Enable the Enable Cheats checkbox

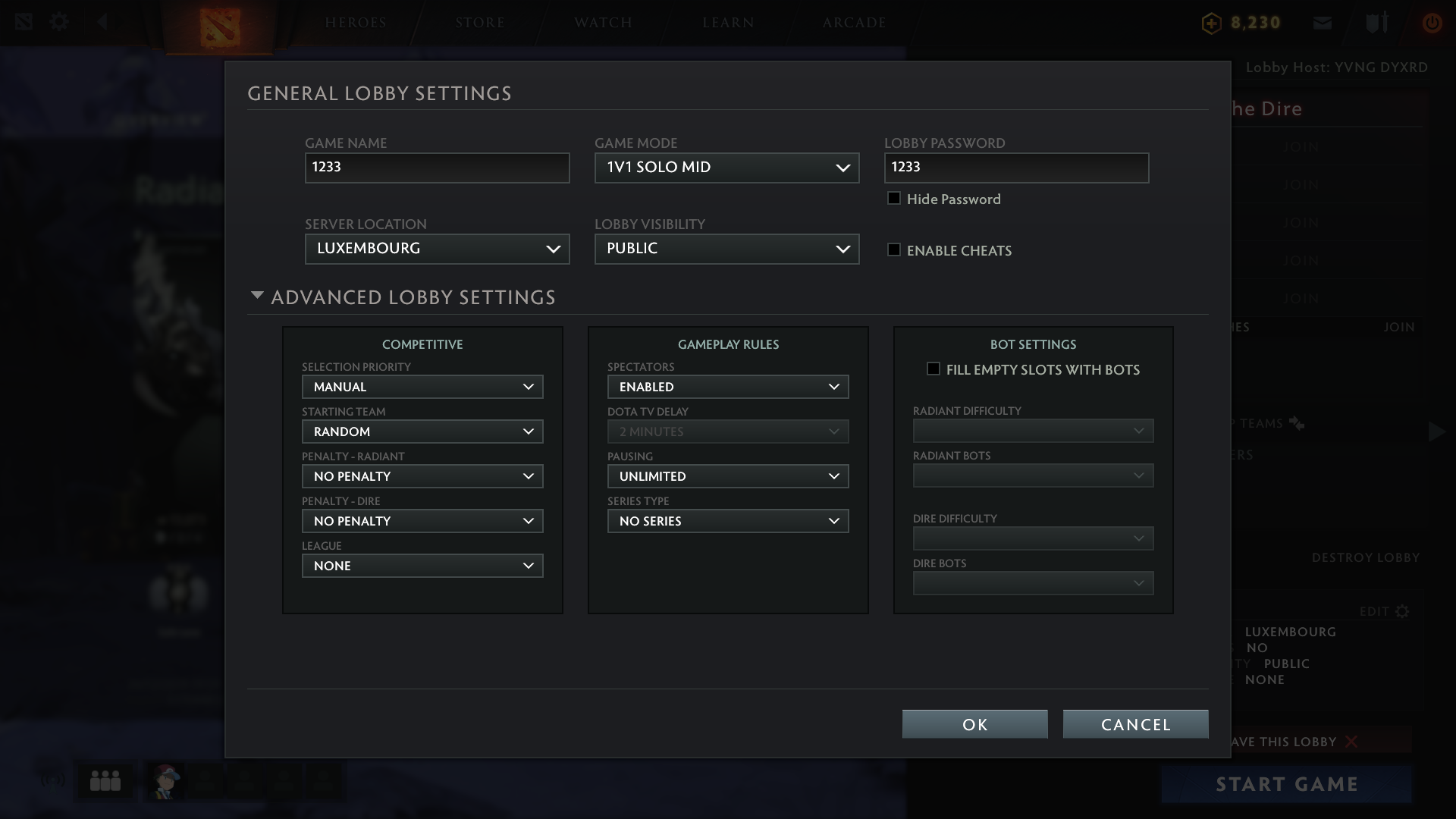pos(894,250)
